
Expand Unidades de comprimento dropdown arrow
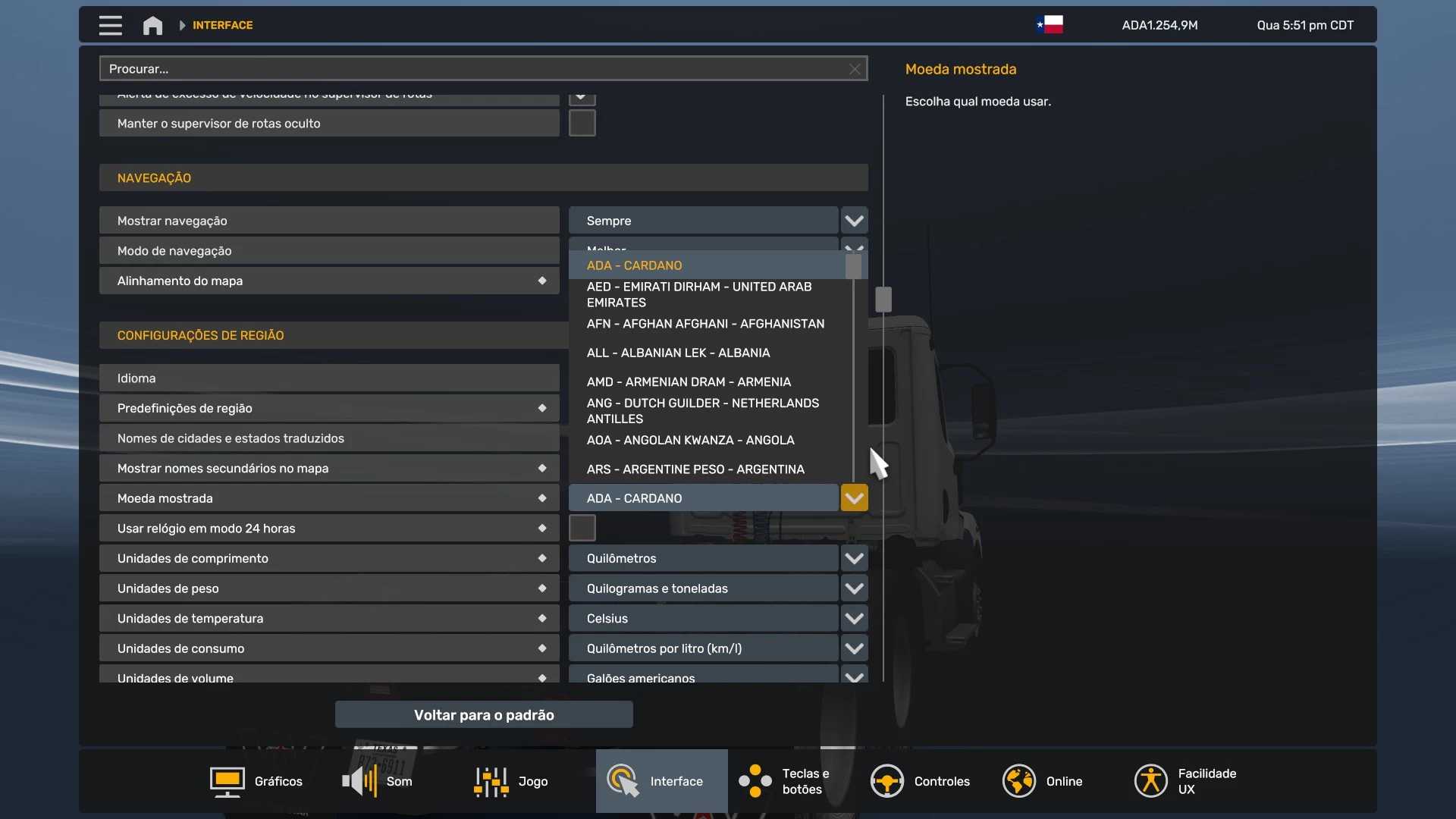coord(854,558)
